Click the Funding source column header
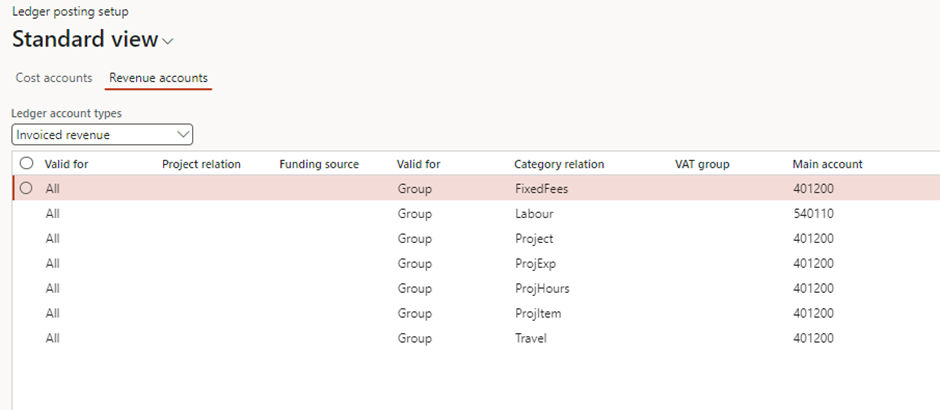 coord(319,164)
